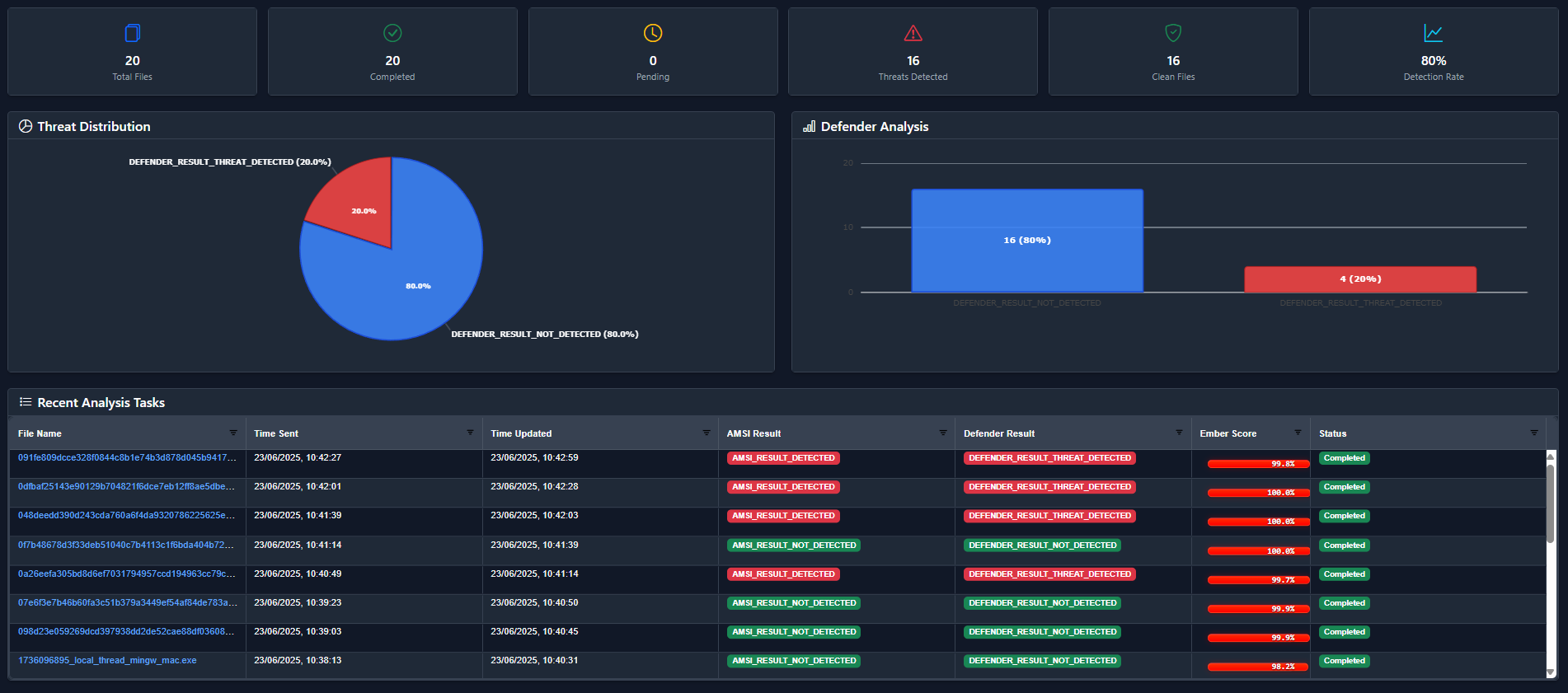Click the Total Files document icon
Screen dimensions: 1568x693
(132, 33)
